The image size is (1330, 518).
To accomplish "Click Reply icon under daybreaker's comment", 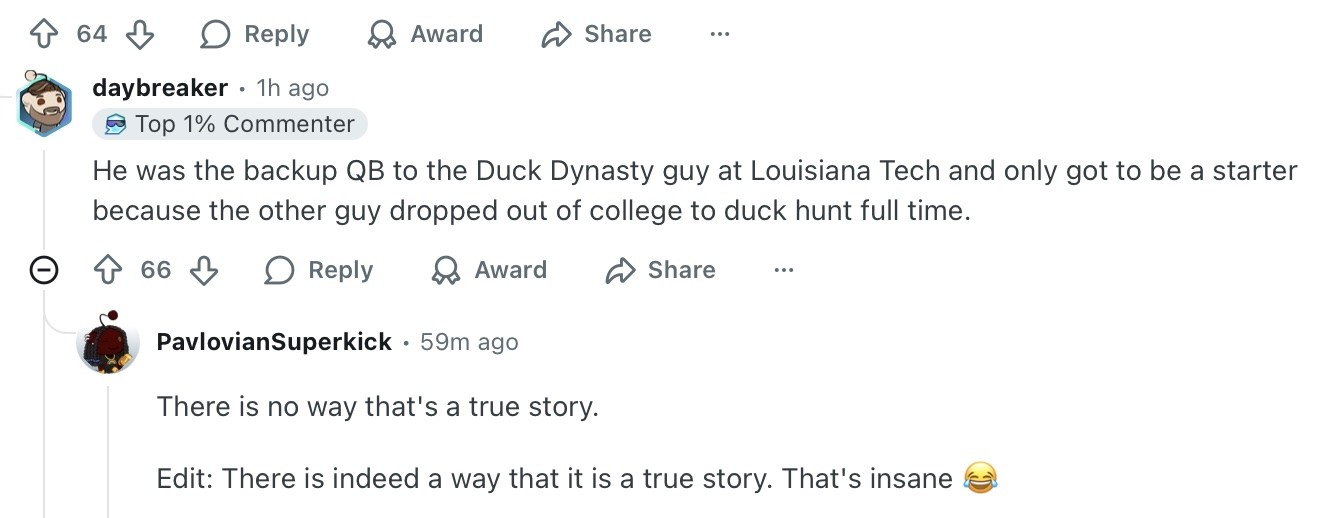I will click(279, 270).
